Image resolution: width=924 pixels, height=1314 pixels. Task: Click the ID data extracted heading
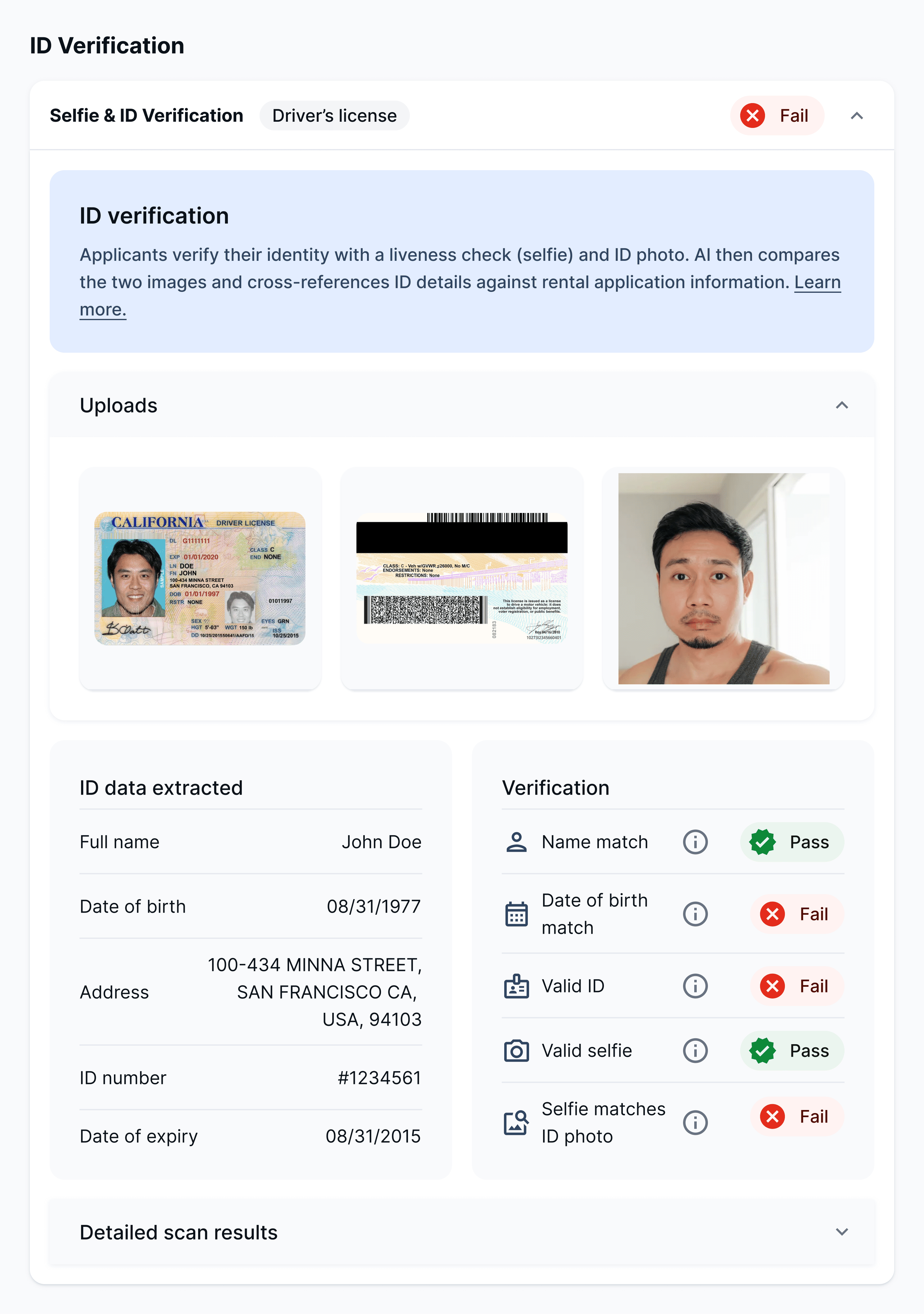(x=161, y=788)
